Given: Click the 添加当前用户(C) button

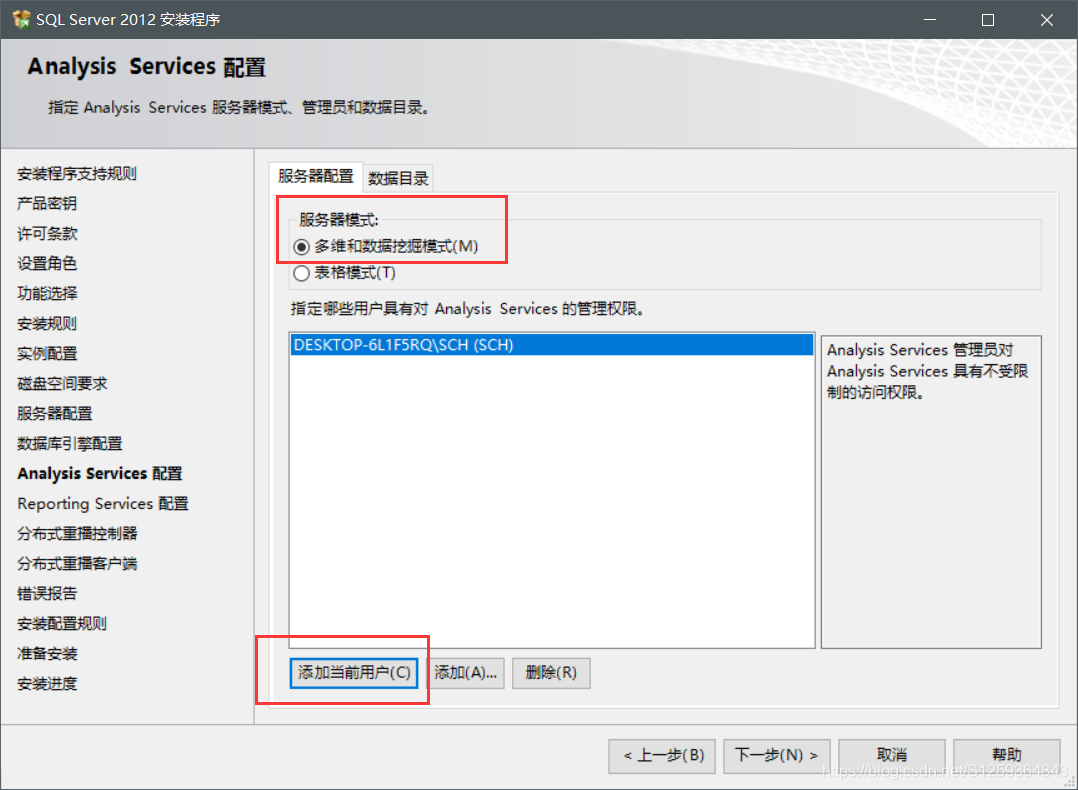Looking at the screenshot, I should [x=354, y=672].
